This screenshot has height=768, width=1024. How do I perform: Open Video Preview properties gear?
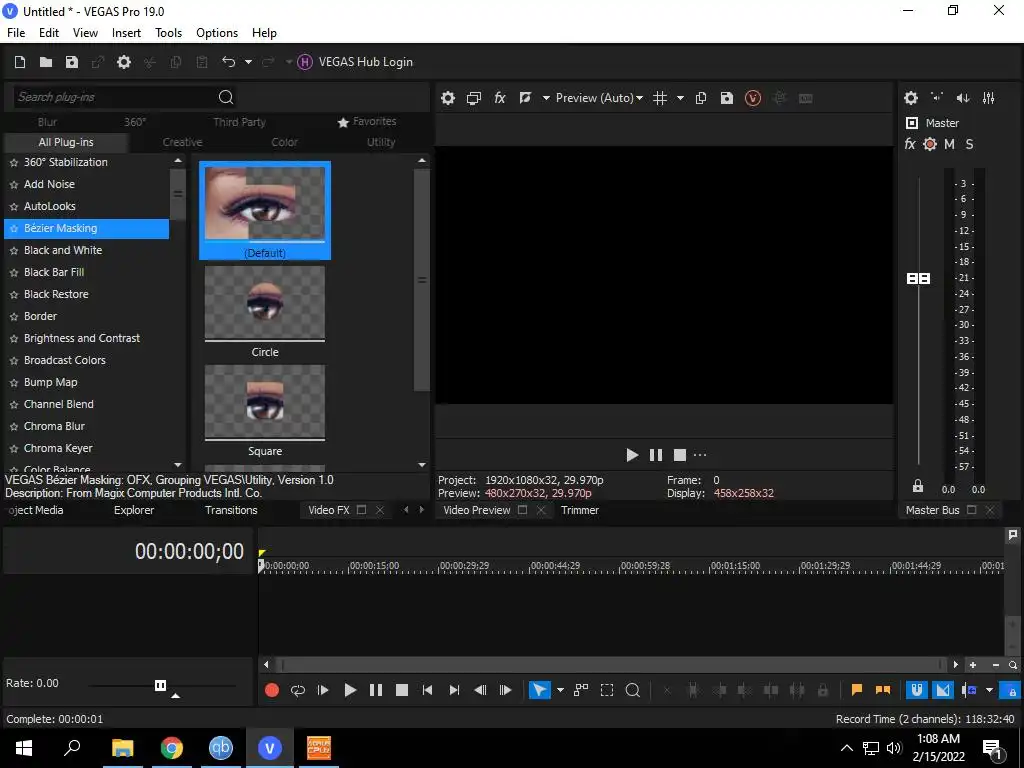(x=448, y=98)
